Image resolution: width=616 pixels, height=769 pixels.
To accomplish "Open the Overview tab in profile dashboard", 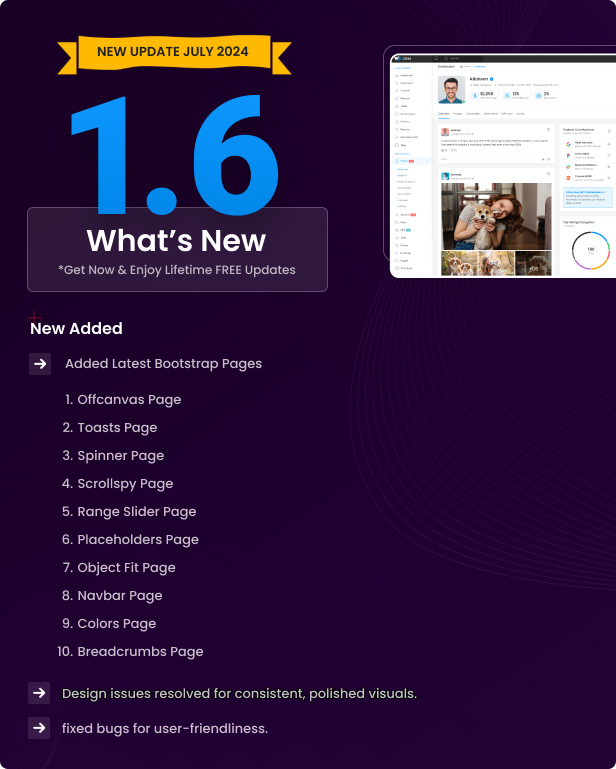I will [445, 114].
